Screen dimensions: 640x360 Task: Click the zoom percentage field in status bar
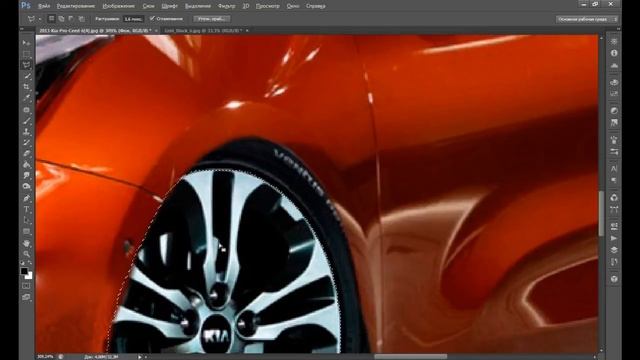45,356
